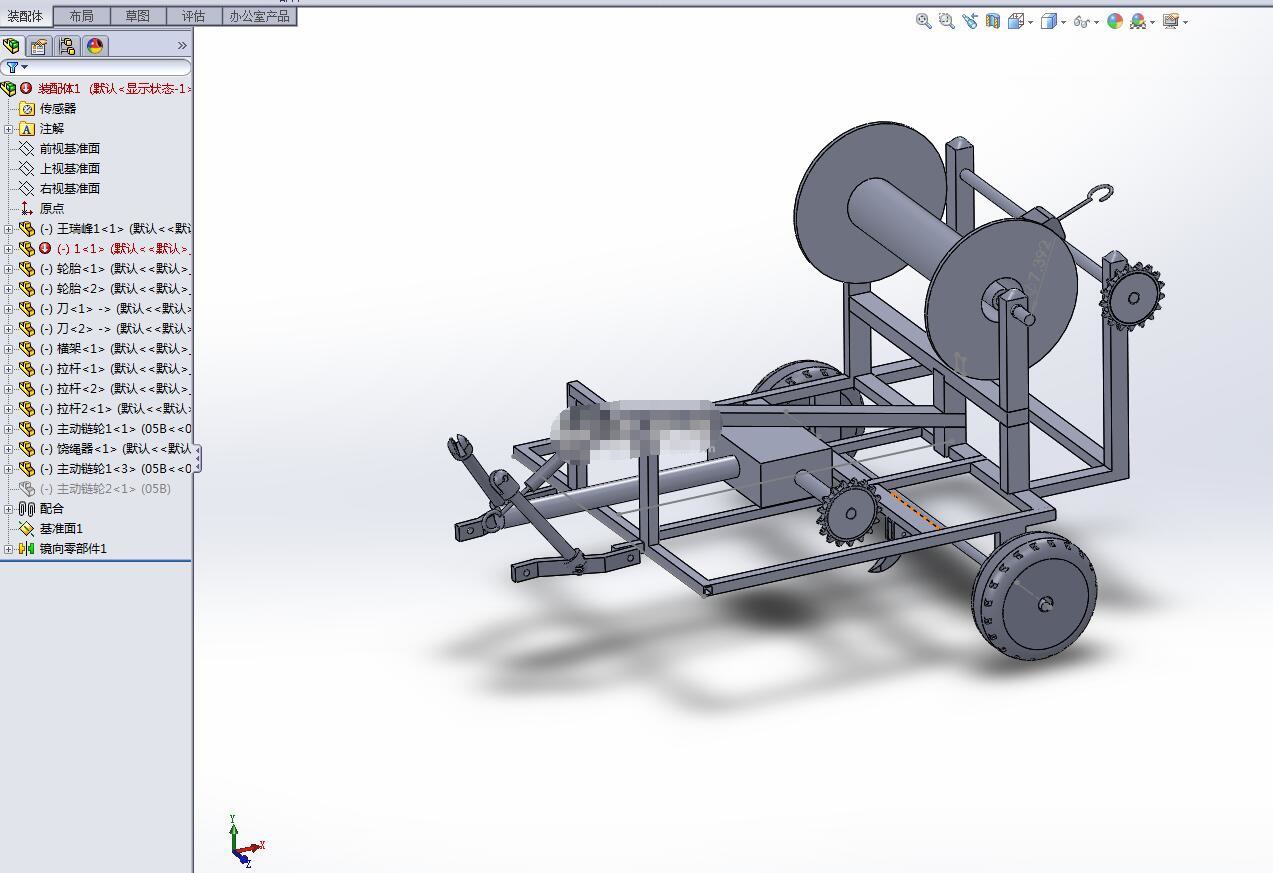Viewport: 1273px width, 873px height.
Task: Switch to ConfigurationManager panel tab
Action: [67, 46]
